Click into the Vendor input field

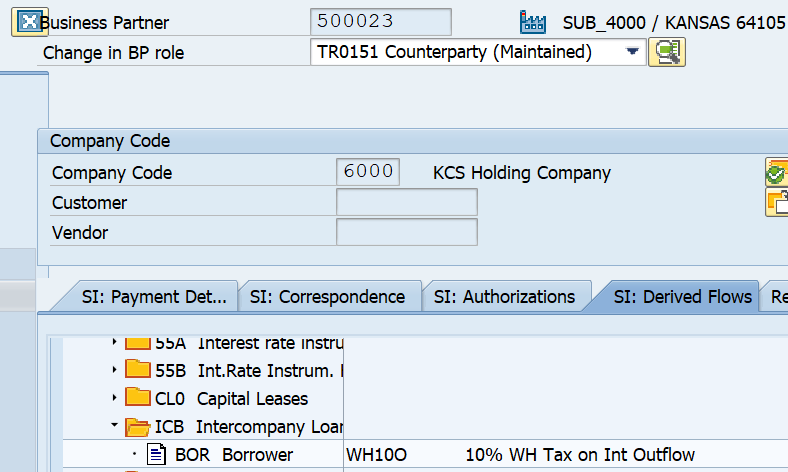(x=406, y=232)
